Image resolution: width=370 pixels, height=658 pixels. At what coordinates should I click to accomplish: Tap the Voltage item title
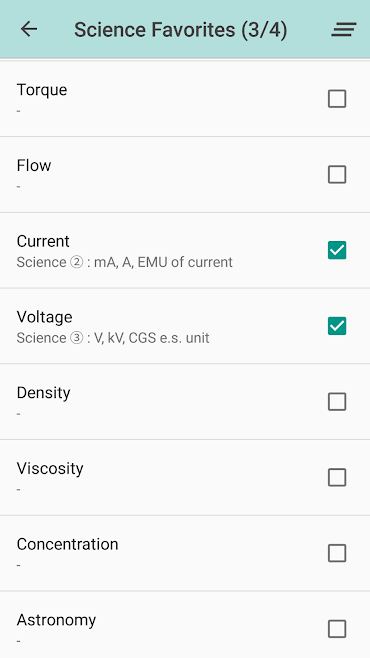point(44,318)
